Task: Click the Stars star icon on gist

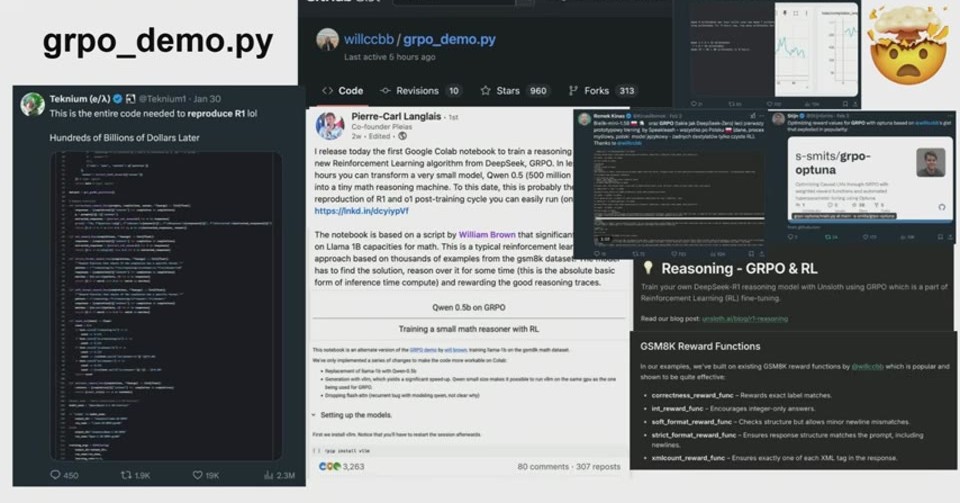Action: tap(486, 91)
